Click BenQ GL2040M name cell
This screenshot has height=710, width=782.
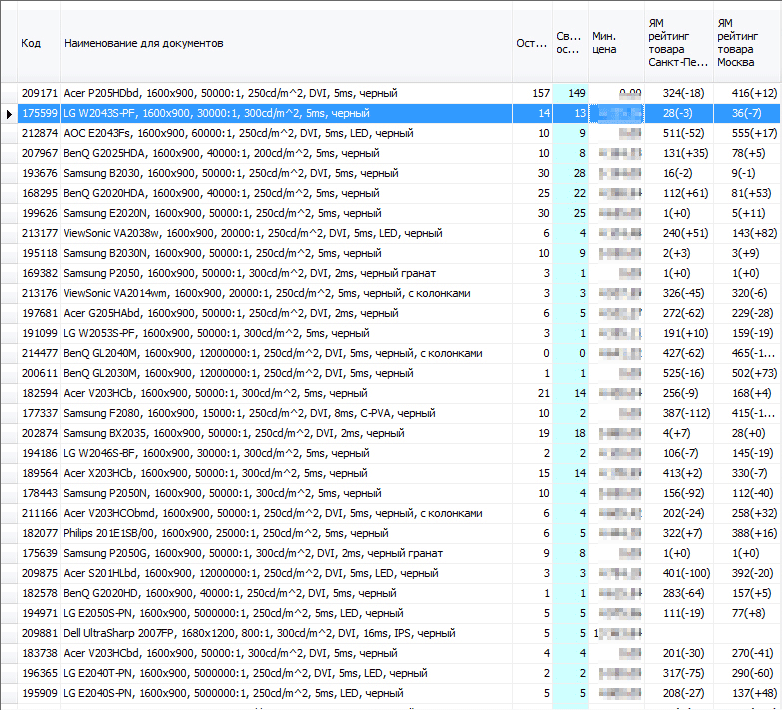(286, 353)
